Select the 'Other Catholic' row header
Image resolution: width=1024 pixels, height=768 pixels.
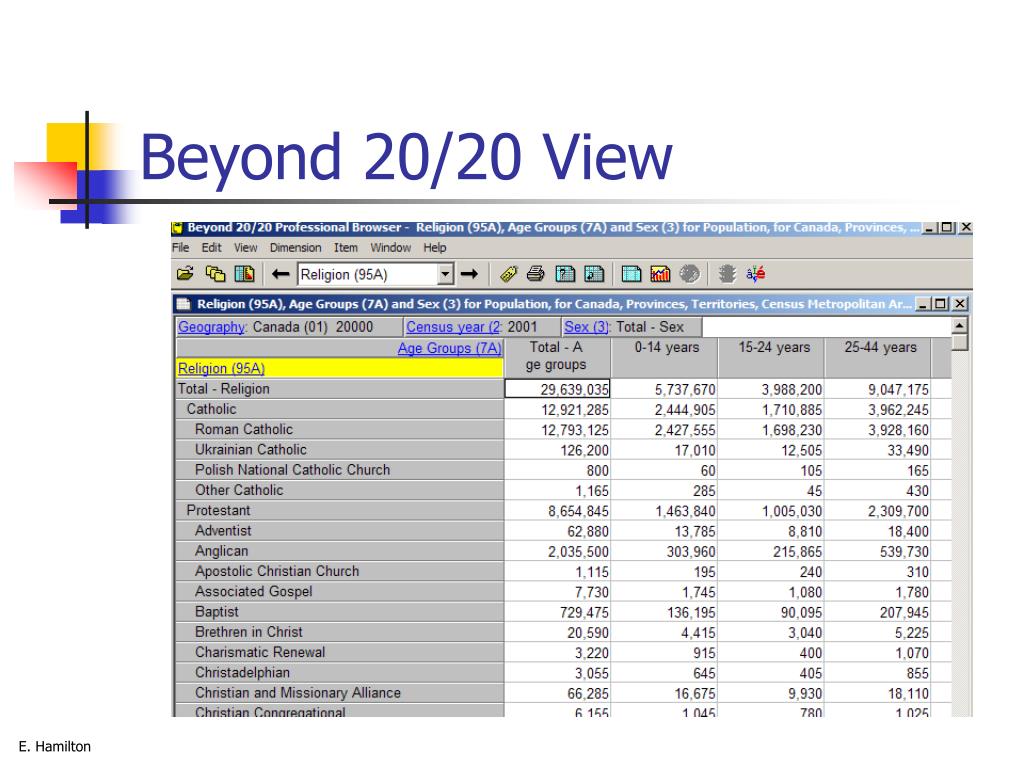point(340,490)
